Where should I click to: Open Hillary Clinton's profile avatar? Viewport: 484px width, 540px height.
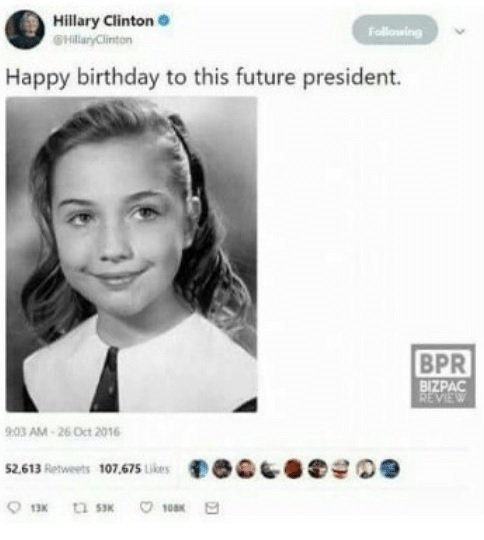[25, 30]
